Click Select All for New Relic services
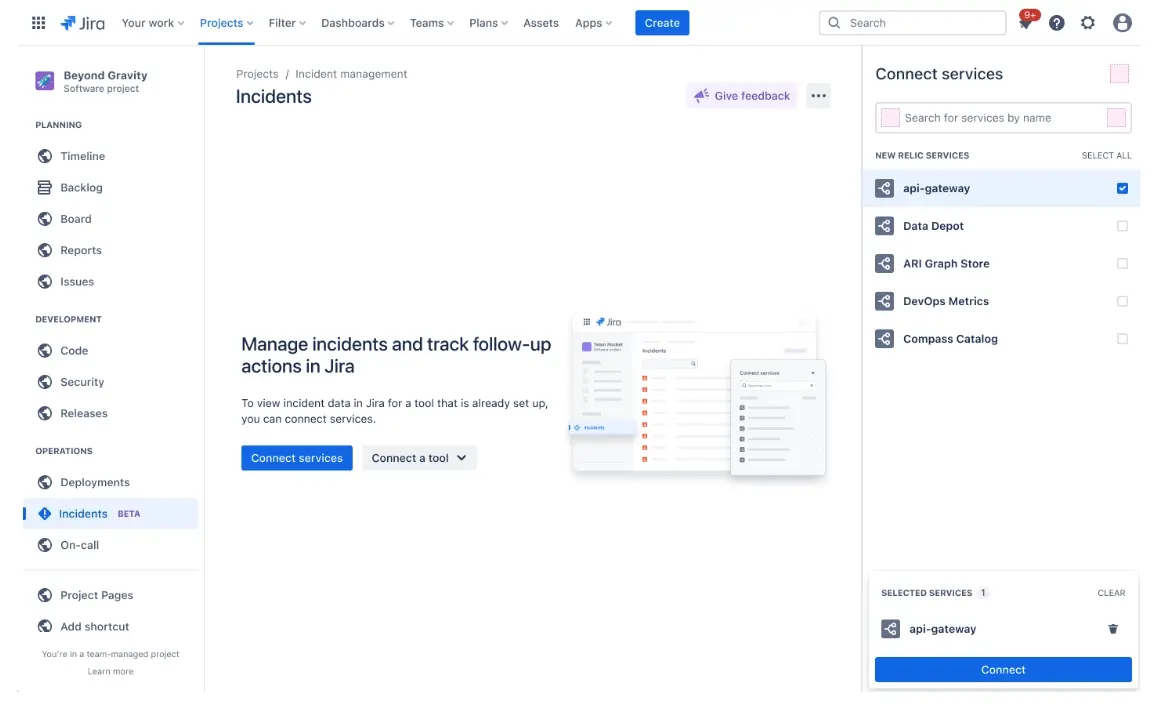 click(1106, 156)
